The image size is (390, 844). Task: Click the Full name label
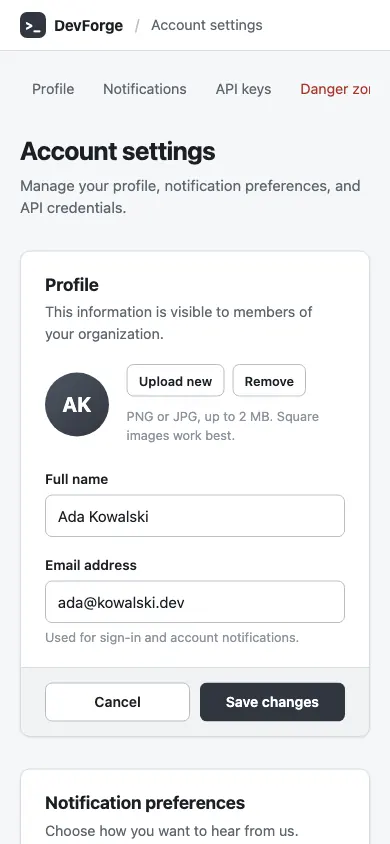click(x=76, y=479)
